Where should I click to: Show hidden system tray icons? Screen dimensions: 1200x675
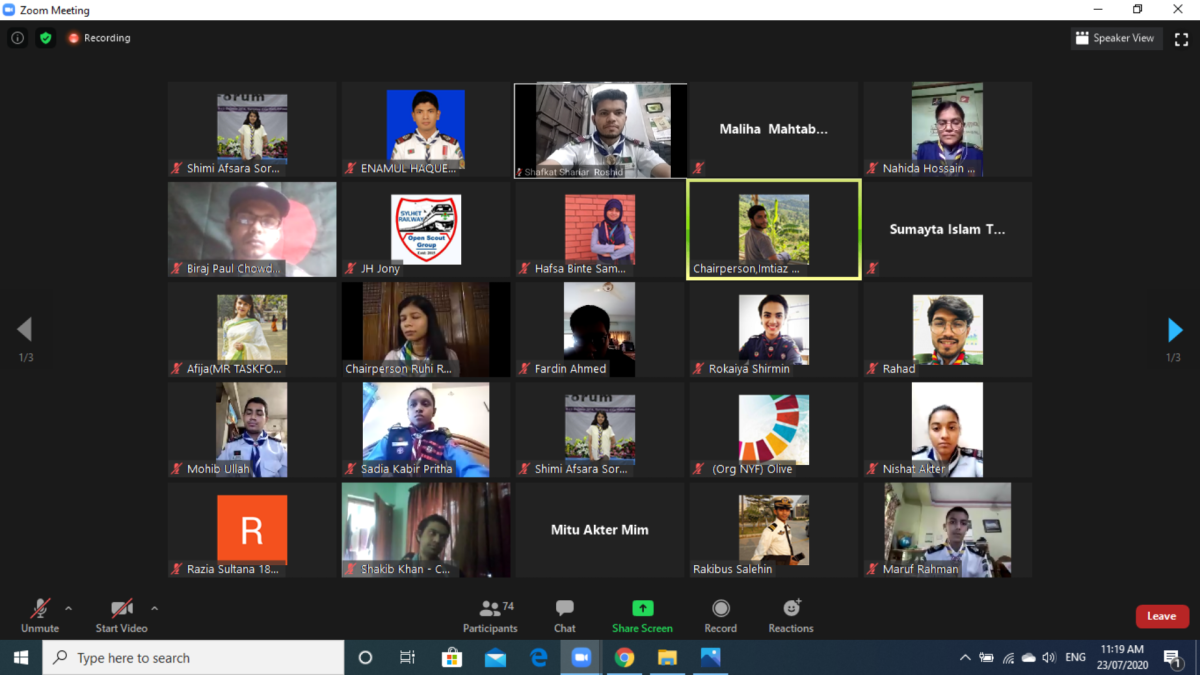click(965, 657)
